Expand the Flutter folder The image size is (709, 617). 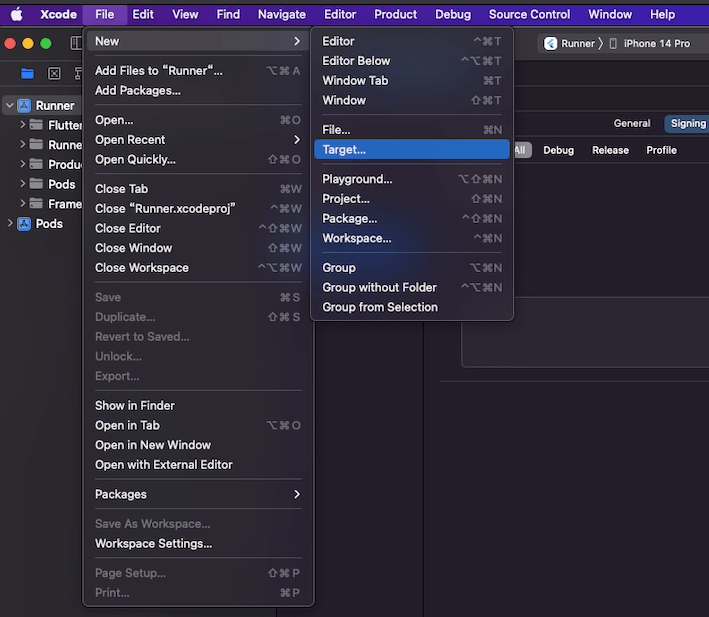click(x=22, y=125)
